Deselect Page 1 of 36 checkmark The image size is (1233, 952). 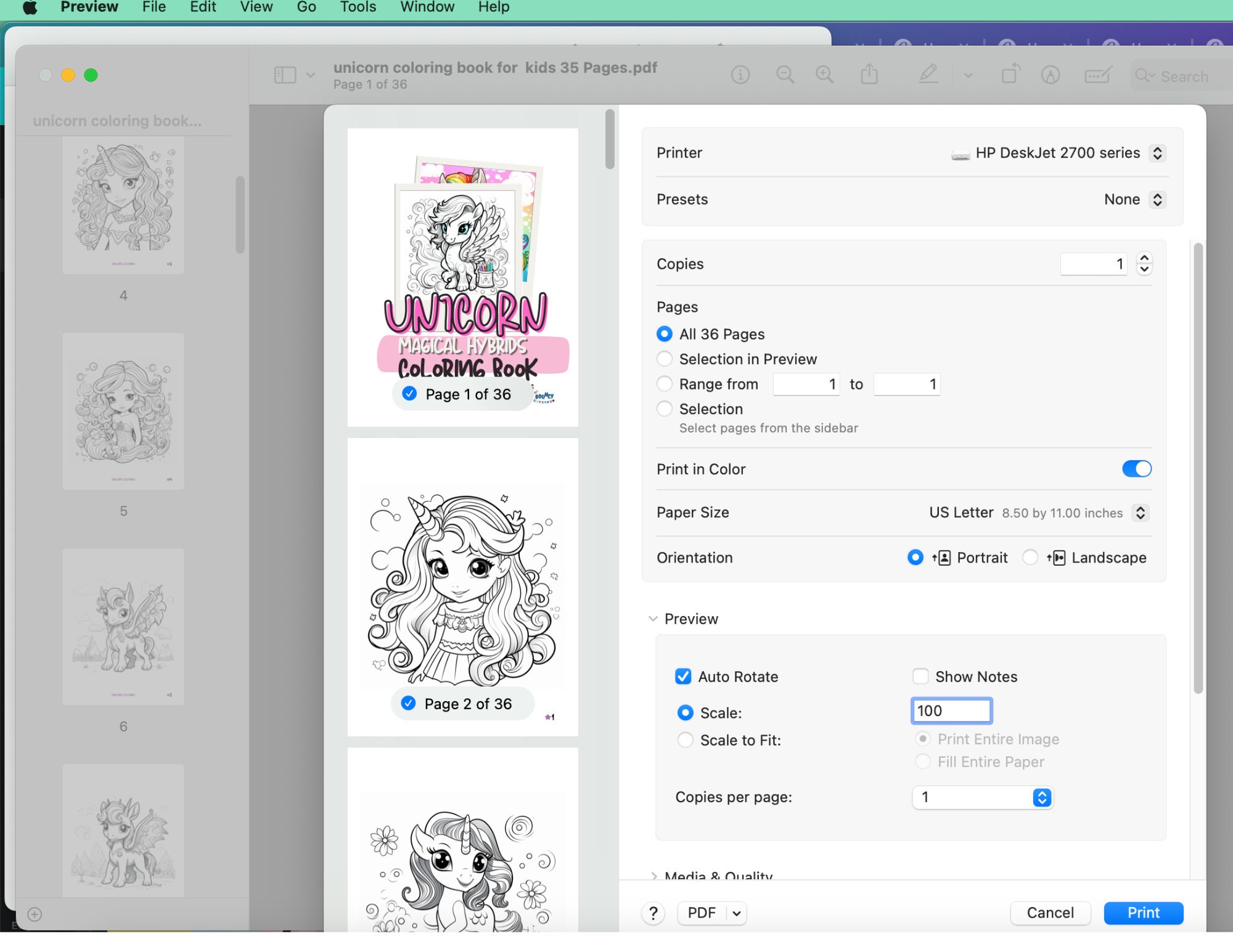[x=409, y=394]
